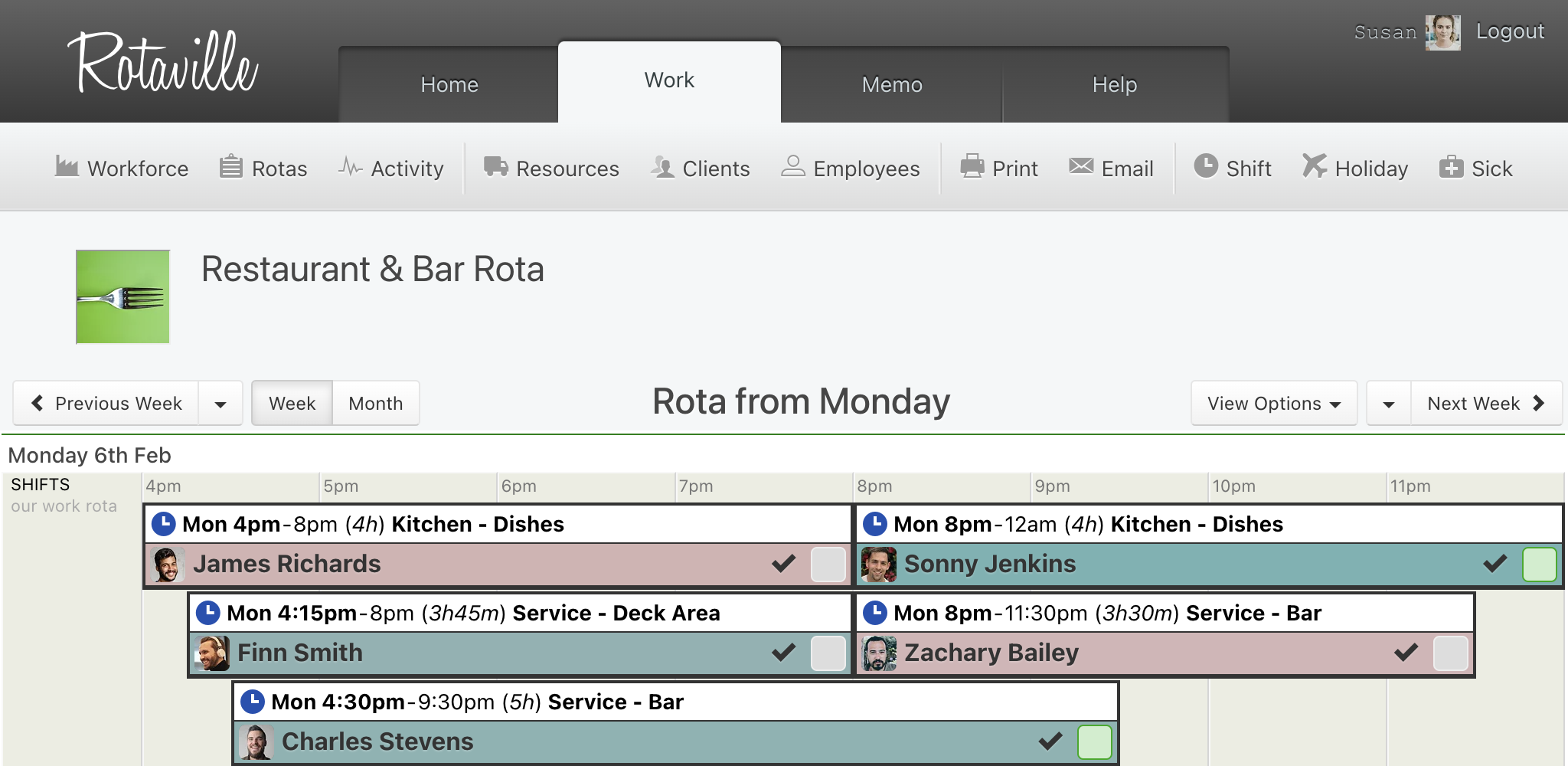The width and height of the screenshot is (1568, 766).
Task: Click the Resources truck icon
Action: 495,166
